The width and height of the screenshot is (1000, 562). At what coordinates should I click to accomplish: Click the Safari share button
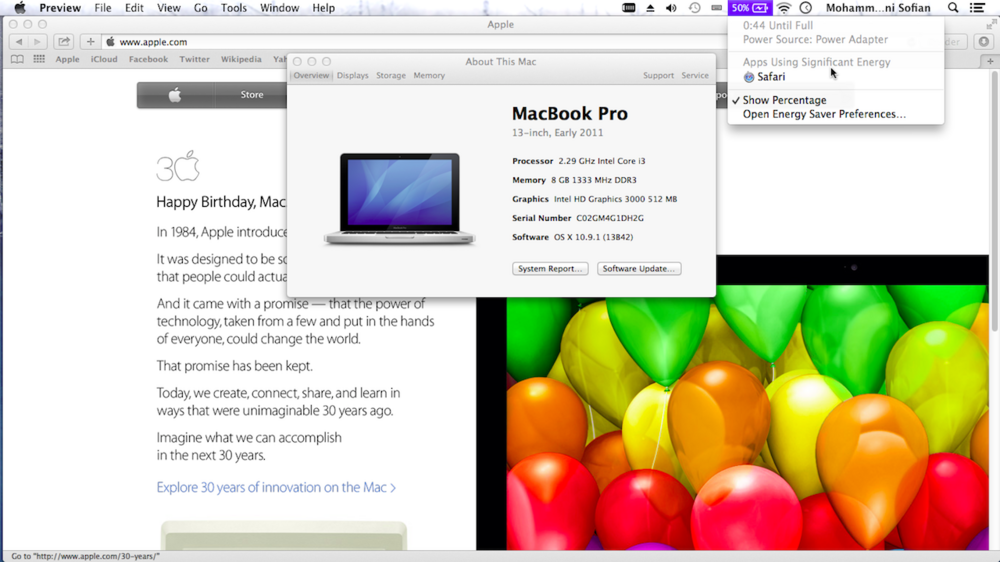pos(64,41)
